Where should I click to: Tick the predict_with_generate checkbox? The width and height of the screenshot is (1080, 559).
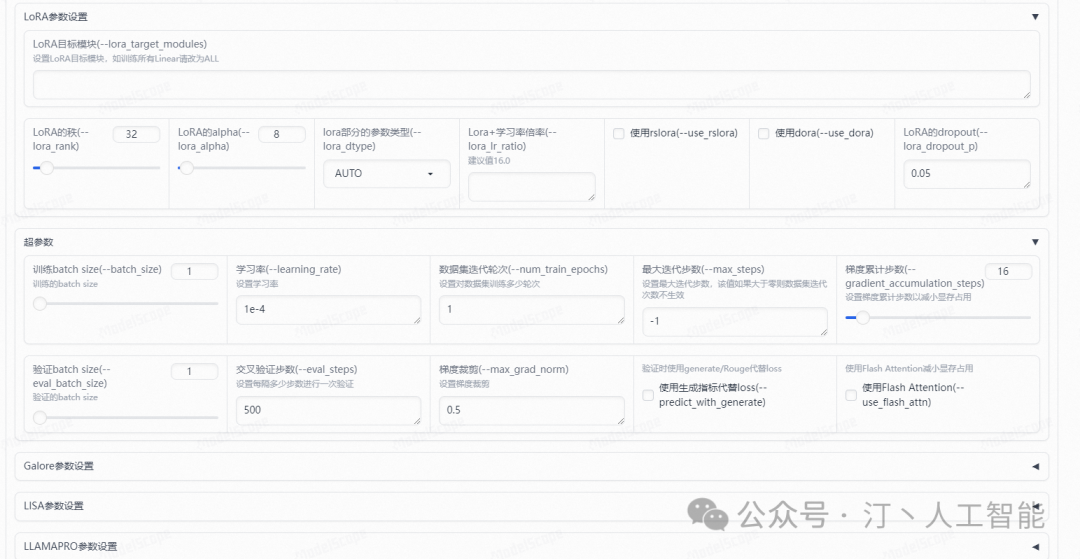648,395
